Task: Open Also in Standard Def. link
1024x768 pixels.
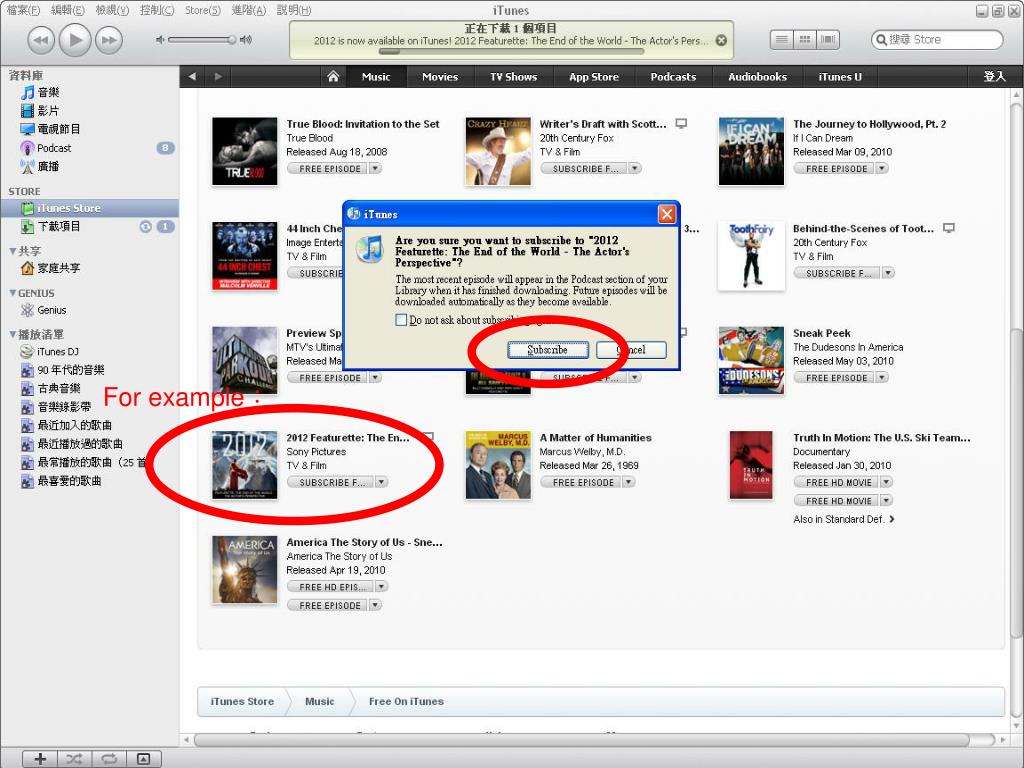Action: pyautogui.click(x=843, y=519)
